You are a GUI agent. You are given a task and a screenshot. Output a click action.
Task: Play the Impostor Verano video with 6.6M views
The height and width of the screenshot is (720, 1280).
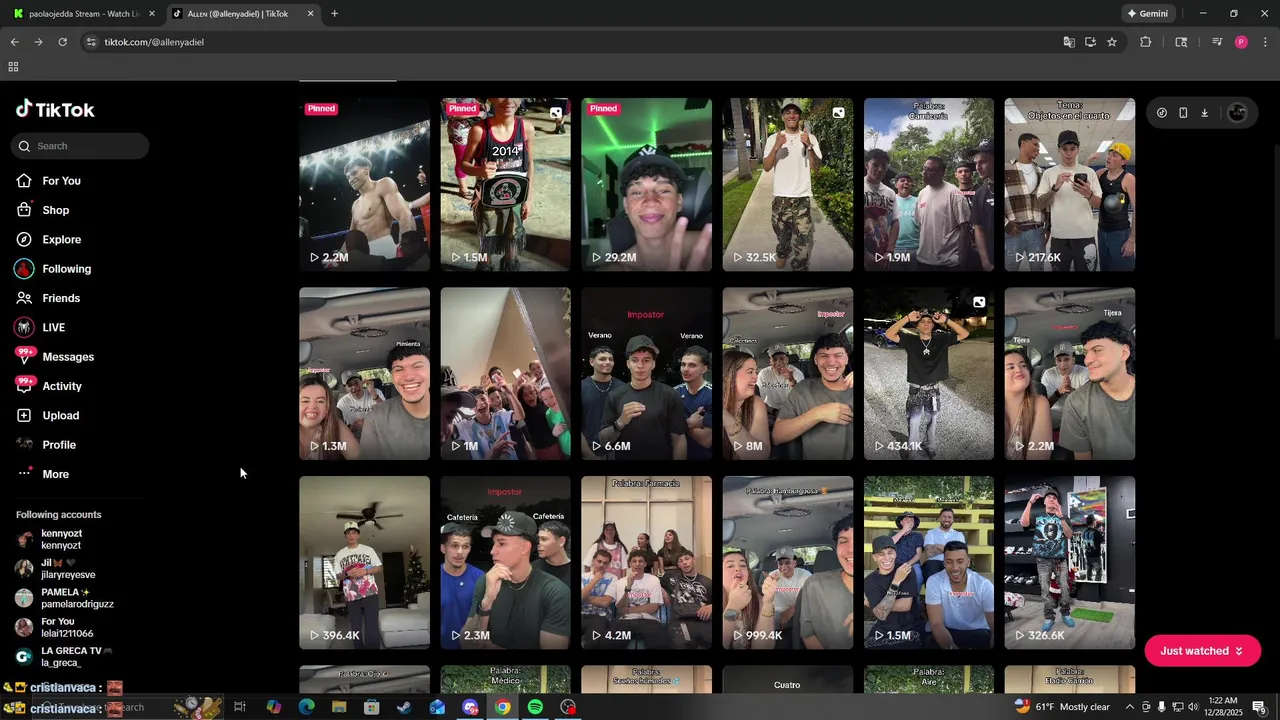(646, 374)
